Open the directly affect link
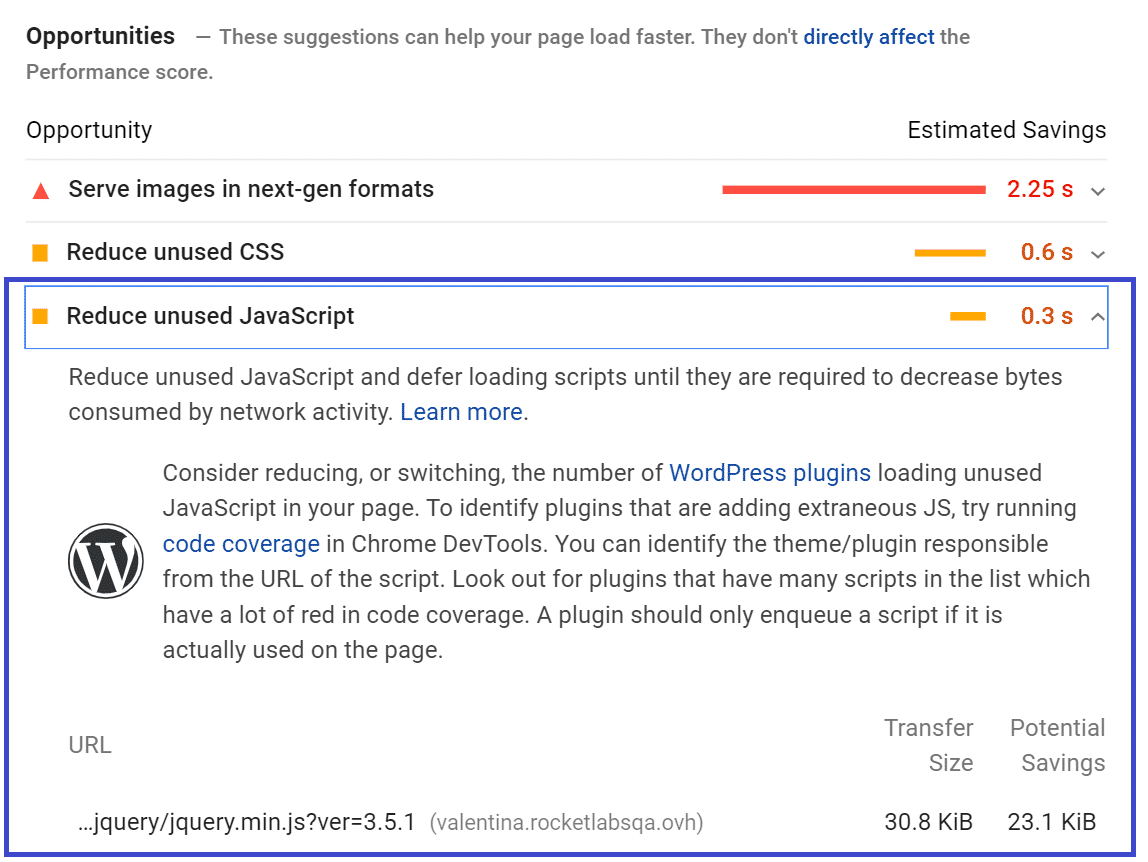1148x862 pixels. [x=869, y=36]
